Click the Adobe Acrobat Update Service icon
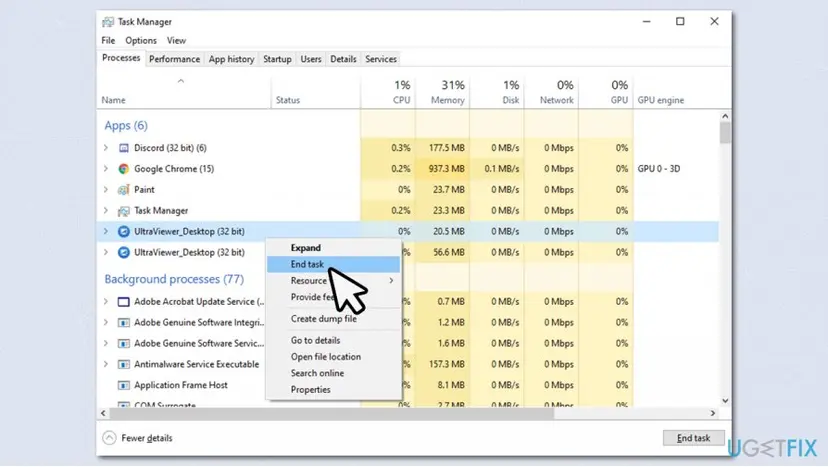The height and width of the screenshot is (467, 828). [124, 302]
